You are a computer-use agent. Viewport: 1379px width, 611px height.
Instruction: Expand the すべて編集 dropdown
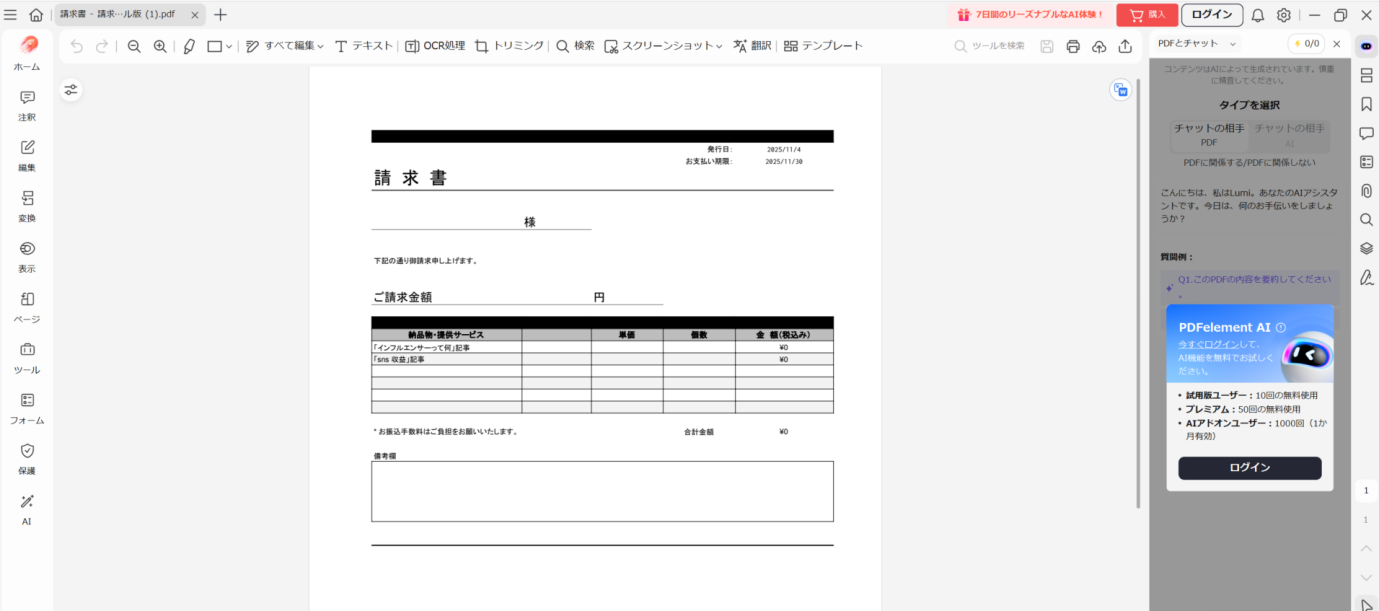click(x=320, y=47)
